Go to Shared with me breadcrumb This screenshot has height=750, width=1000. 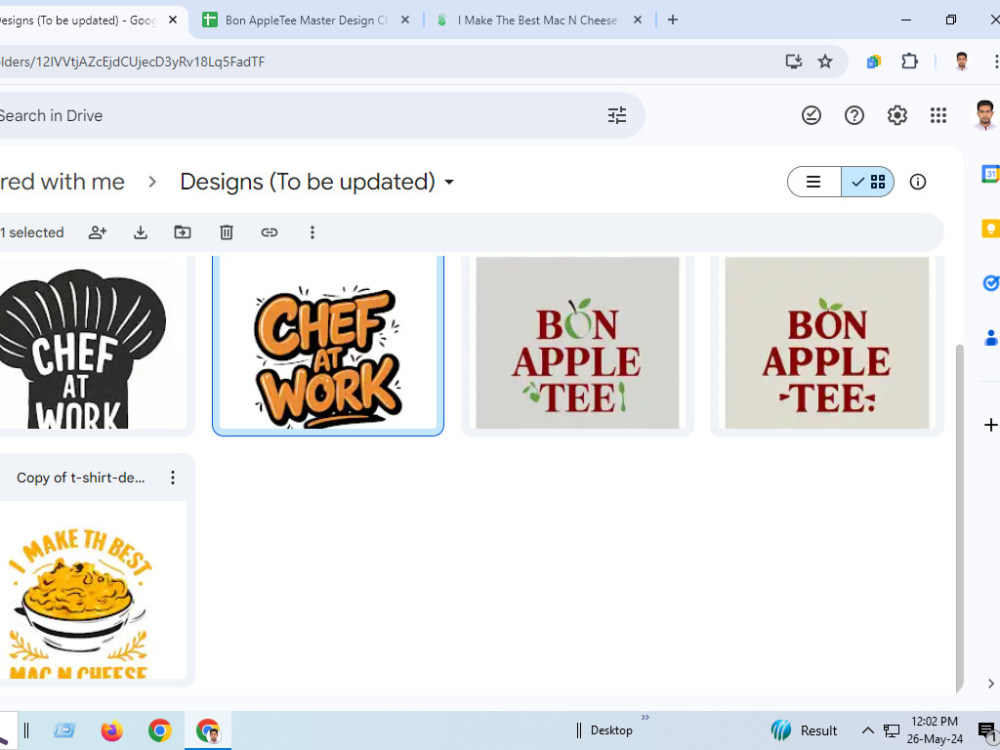click(62, 182)
